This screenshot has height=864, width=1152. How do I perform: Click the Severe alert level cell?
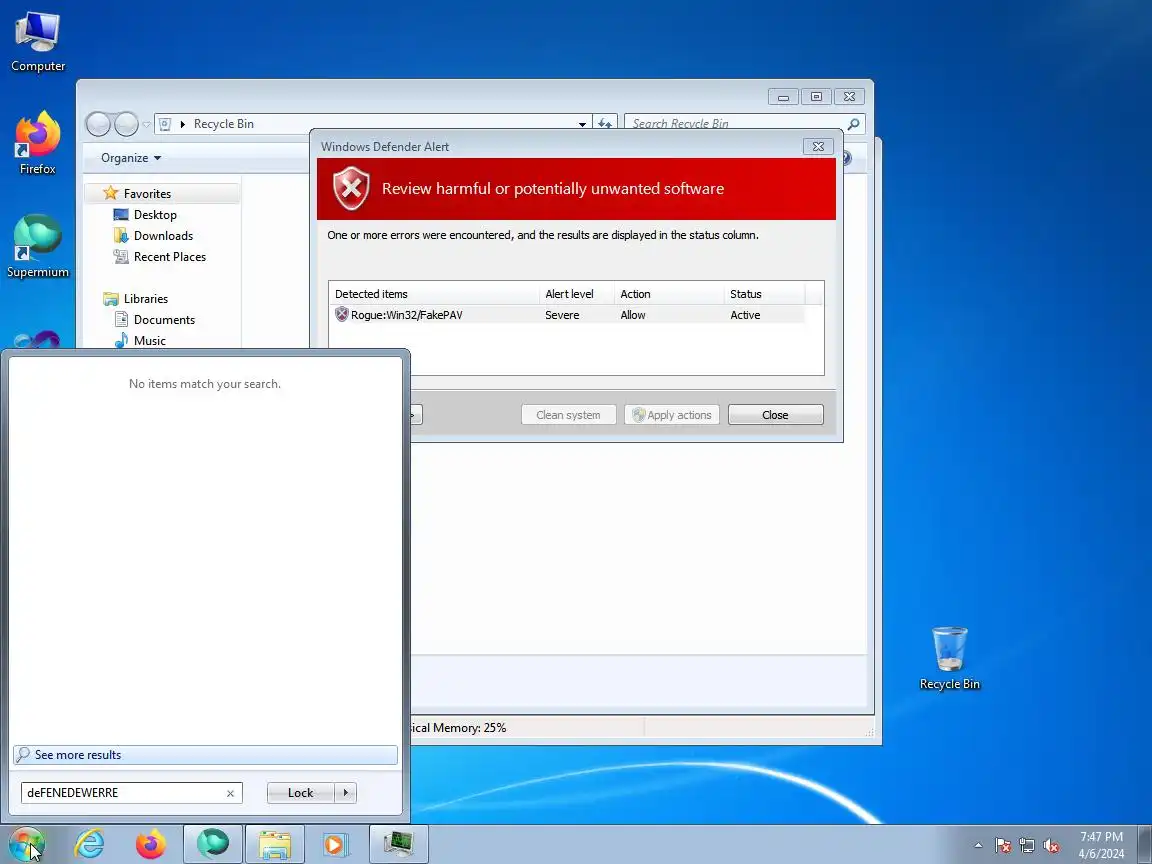click(x=562, y=314)
